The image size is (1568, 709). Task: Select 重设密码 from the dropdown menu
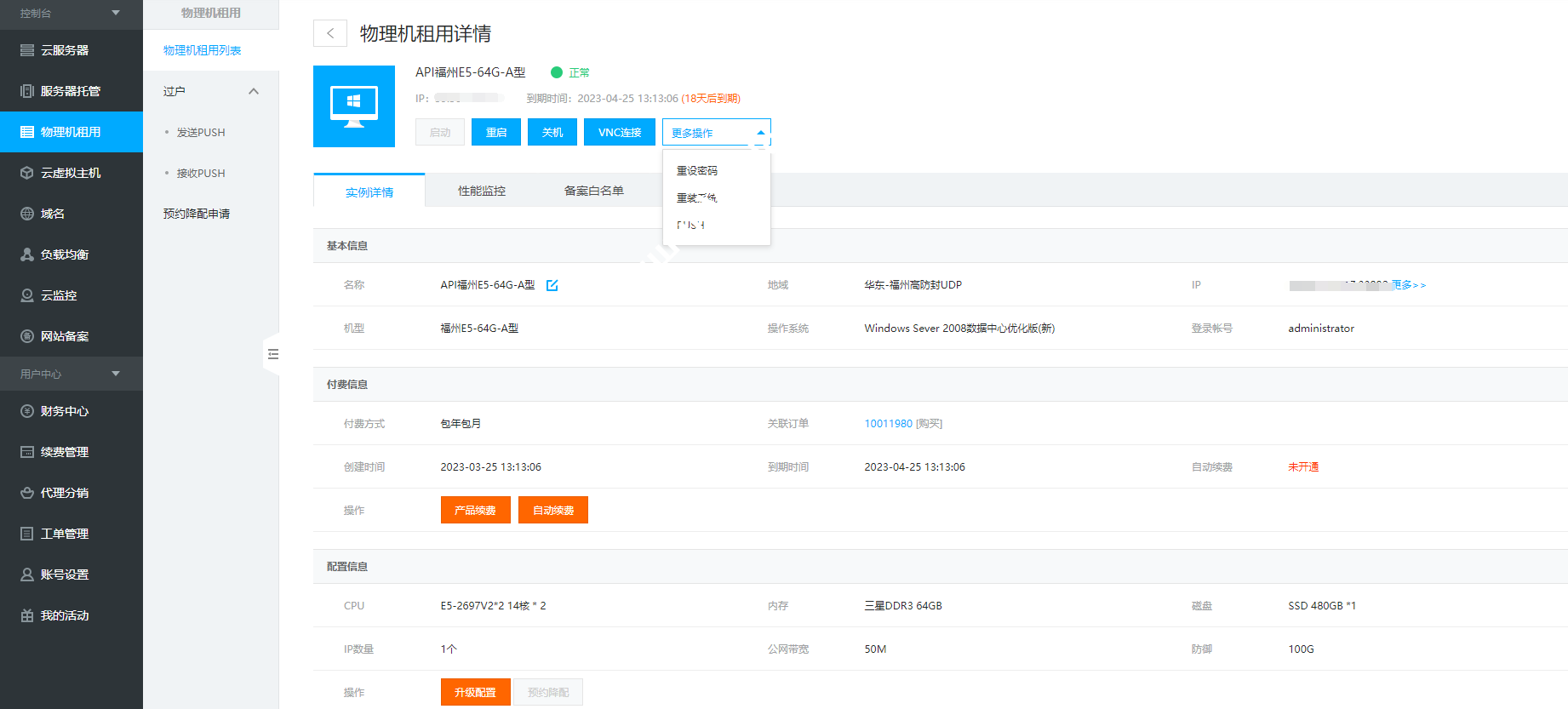coord(697,171)
